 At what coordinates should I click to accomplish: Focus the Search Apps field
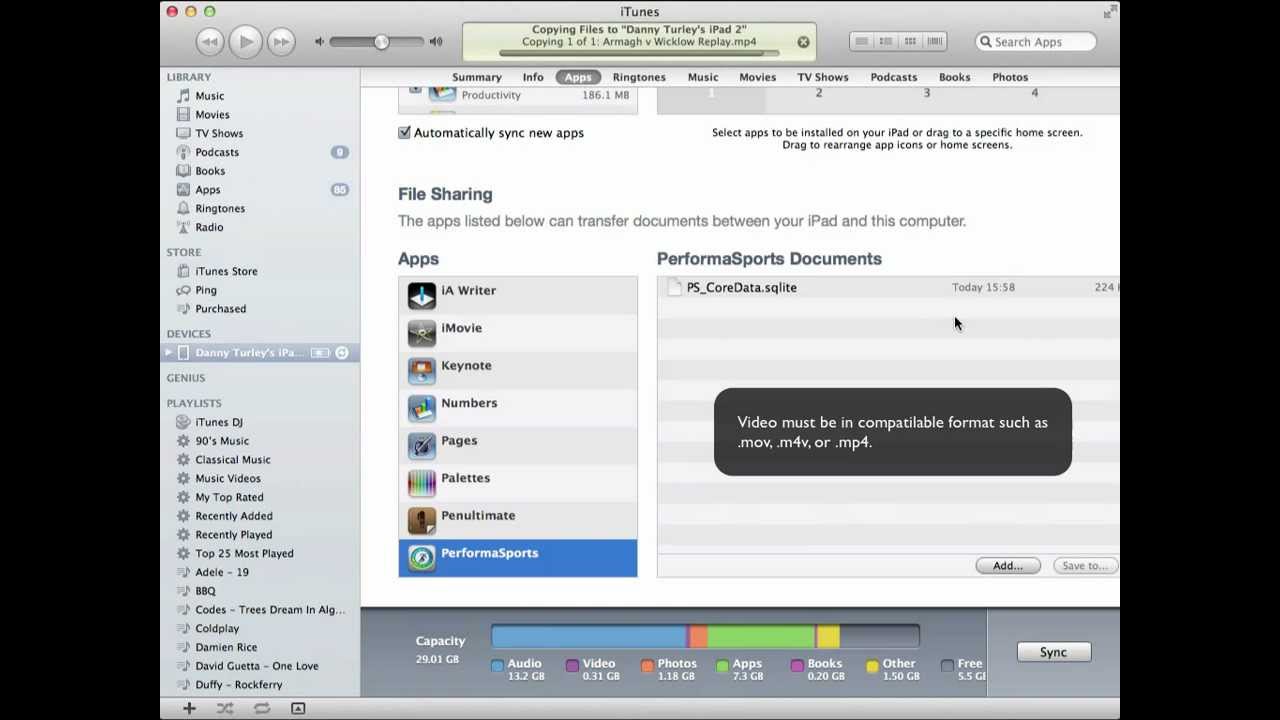[x=1036, y=42]
